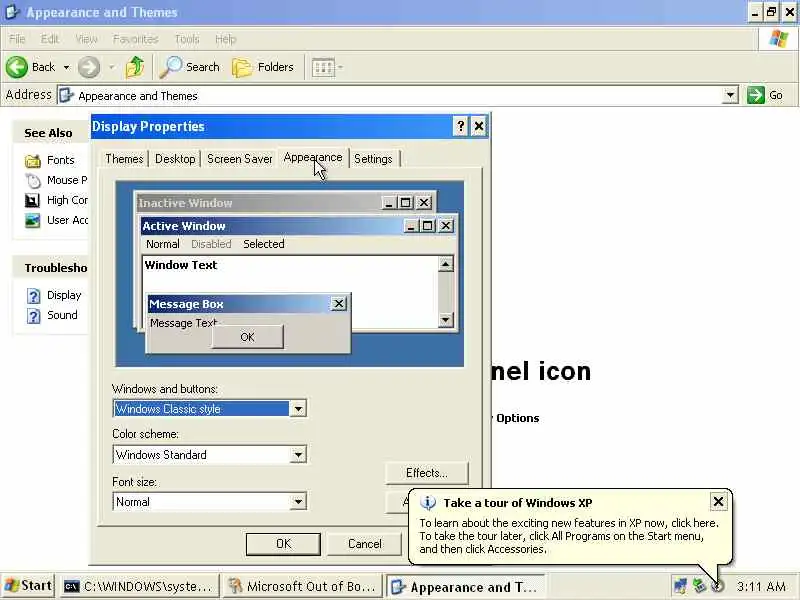800x600 pixels.
Task: Open Sound troubleshooter help icon
Action: 34,316
